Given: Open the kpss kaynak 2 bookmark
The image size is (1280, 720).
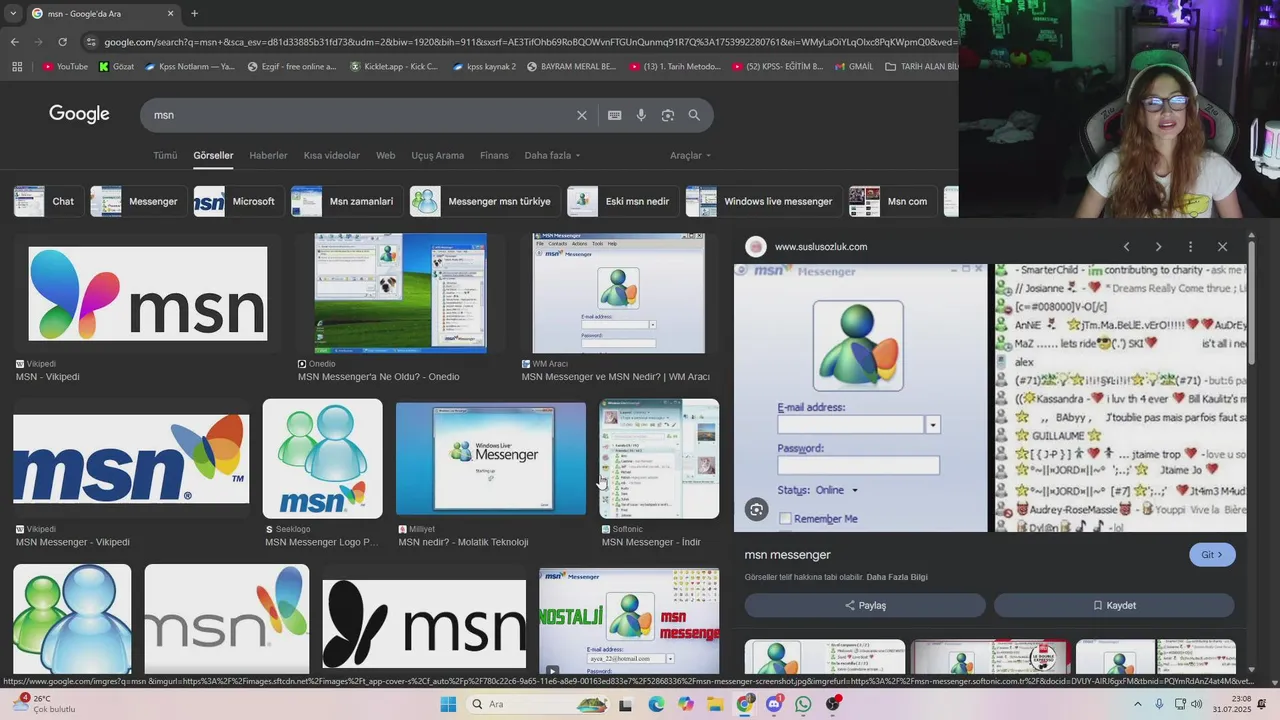Looking at the screenshot, I should click(x=483, y=67).
